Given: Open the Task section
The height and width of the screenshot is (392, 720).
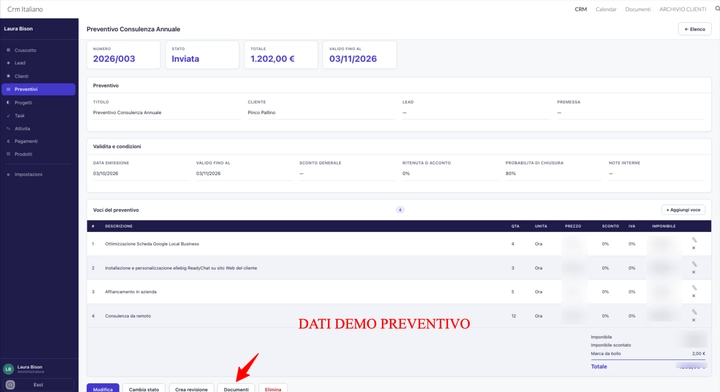Looking at the screenshot, I should point(19,116).
